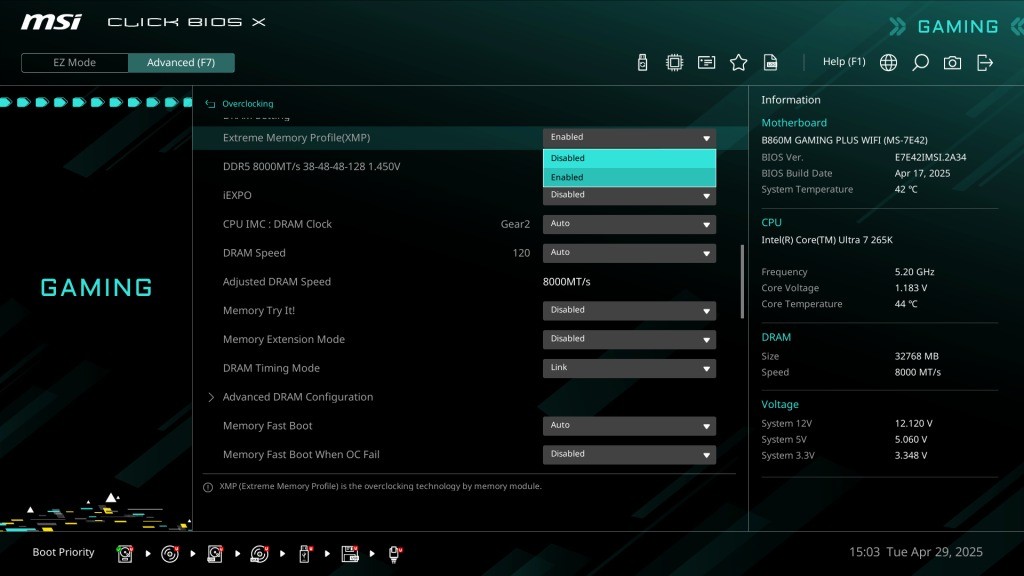Open the Favorites star icon
Image resolution: width=1024 pixels, height=576 pixels.
739,63
